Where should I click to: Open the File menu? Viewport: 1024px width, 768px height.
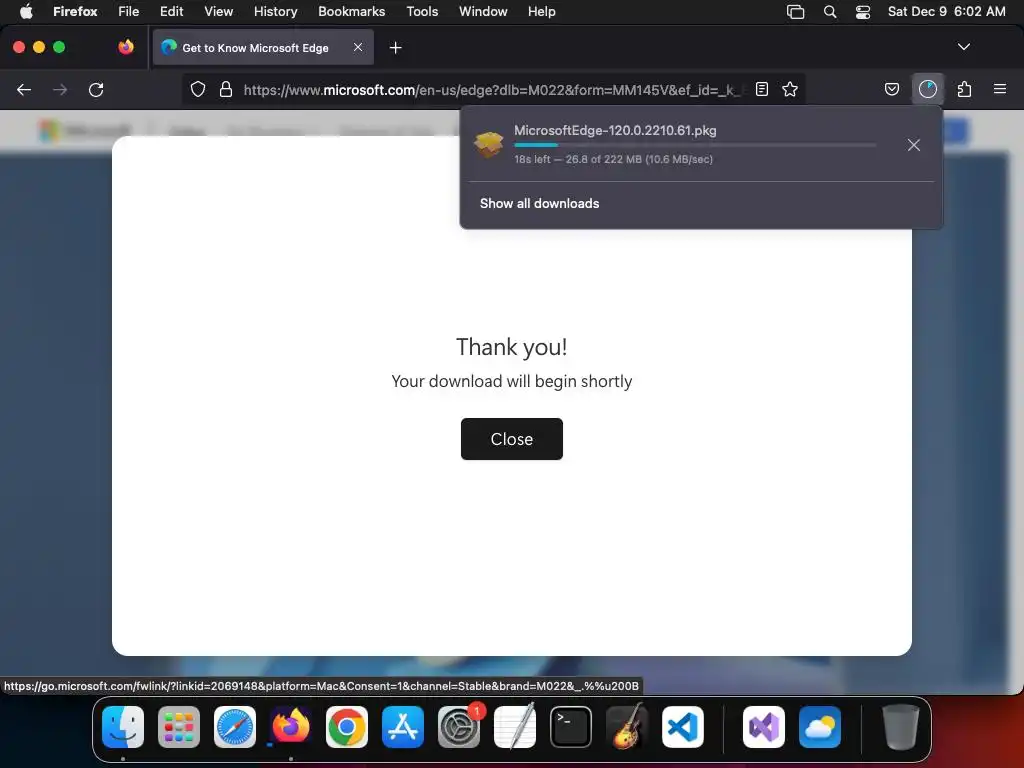pos(129,11)
